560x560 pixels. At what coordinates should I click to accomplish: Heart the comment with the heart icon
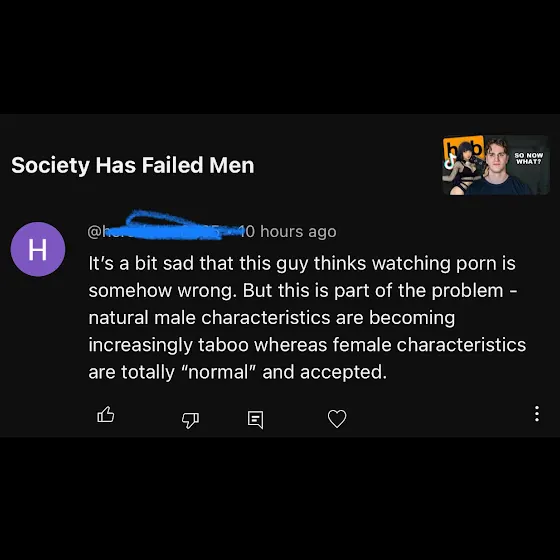pyautogui.click(x=337, y=419)
